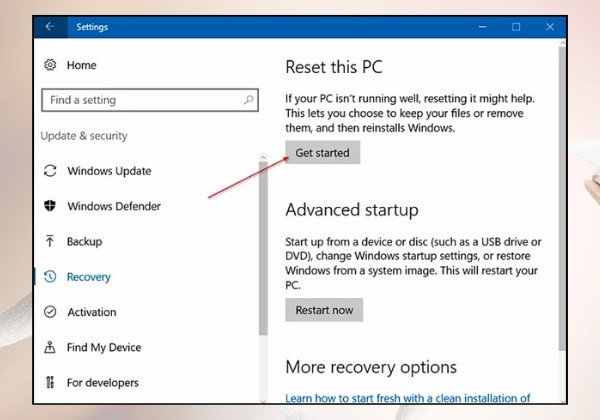
Task: Click the sidebar scrollbar up arrow
Action: click(x=263, y=157)
